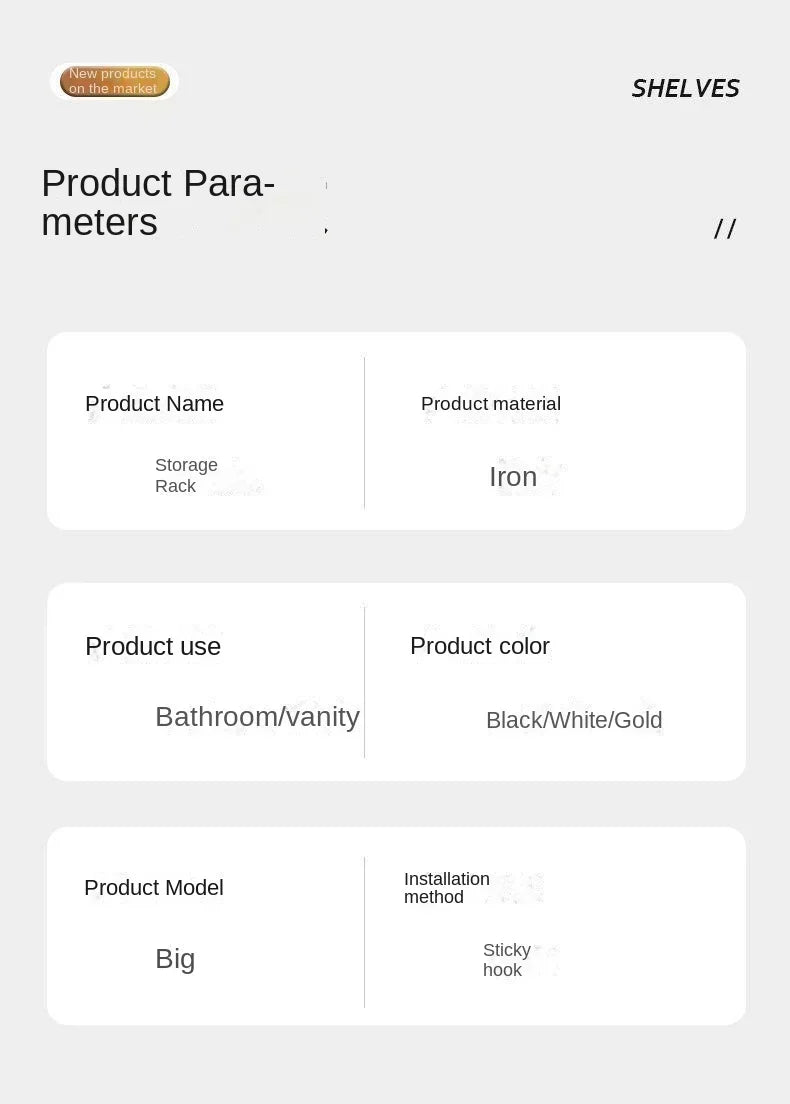Click the 'Product color' label
The height and width of the screenshot is (1104, 790).
pyautogui.click(x=480, y=646)
